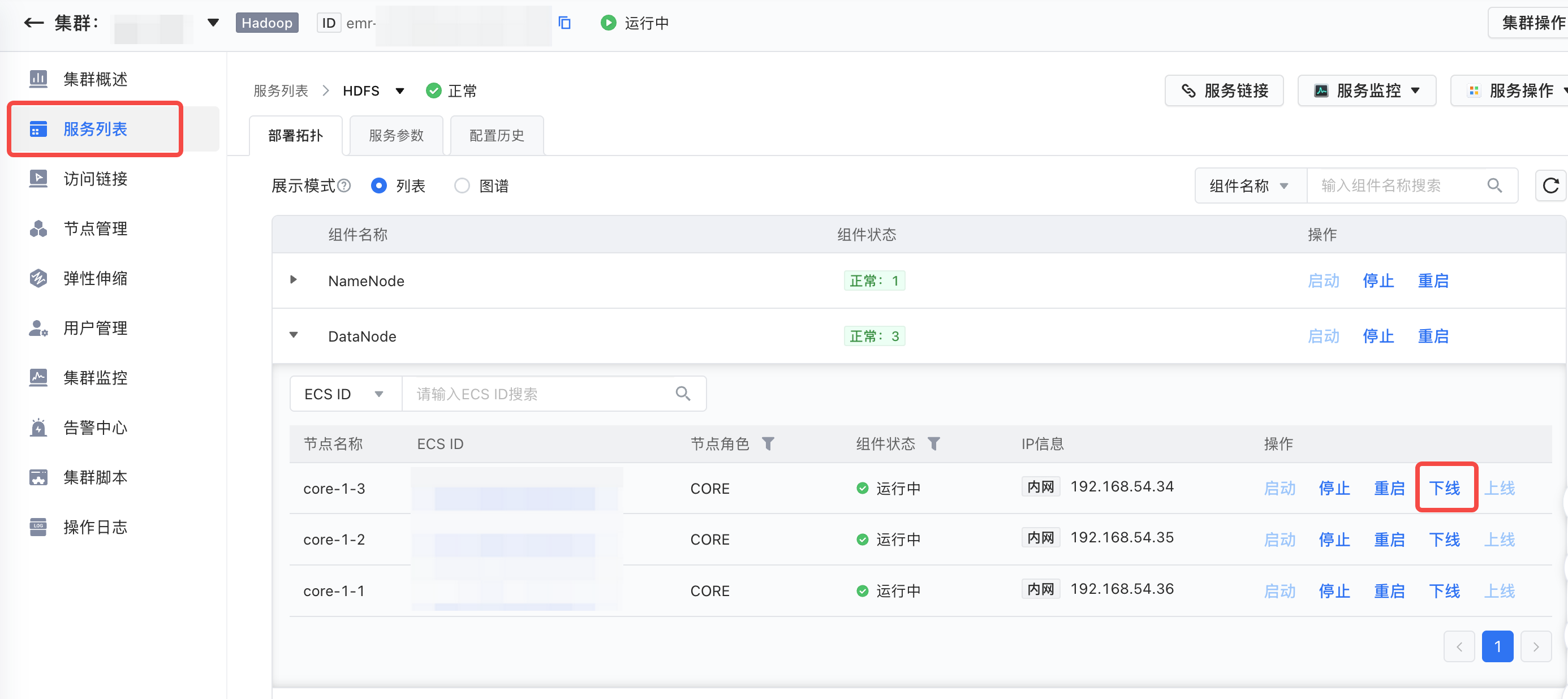Image resolution: width=1568 pixels, height=699 pixels.
Task: Click 下线 for node core-1-1
Action: coord(1445,592)
